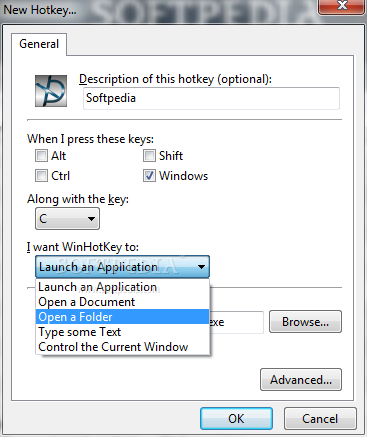
Task: Cancel the new hotkey dialog
Action: [x=320, y=419]
